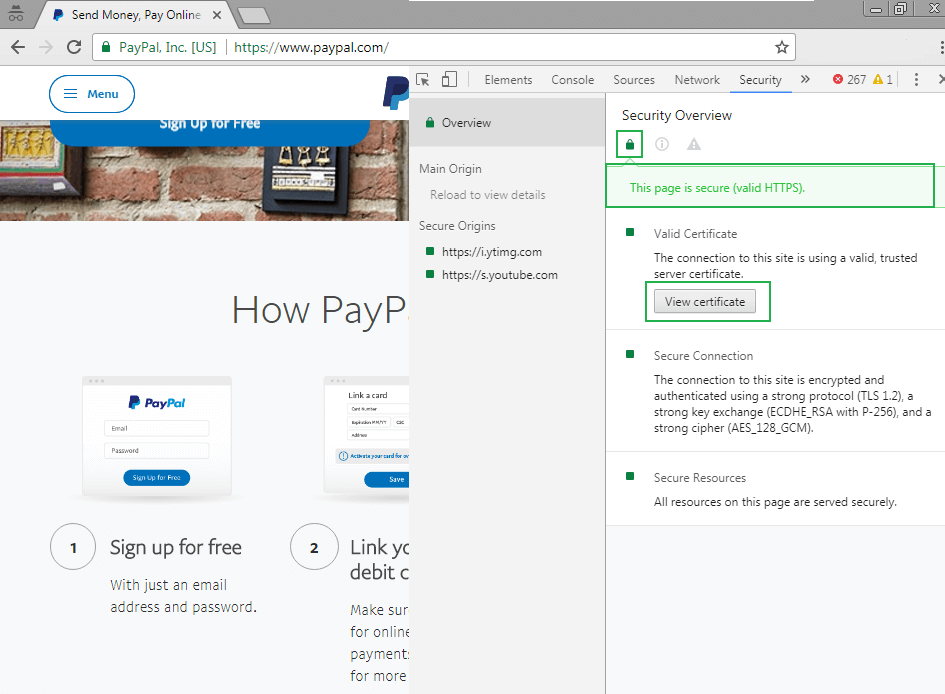Switch to the Sources tab
The width and height of the screenshot is (945, 694).
click(x=634, y=80)
